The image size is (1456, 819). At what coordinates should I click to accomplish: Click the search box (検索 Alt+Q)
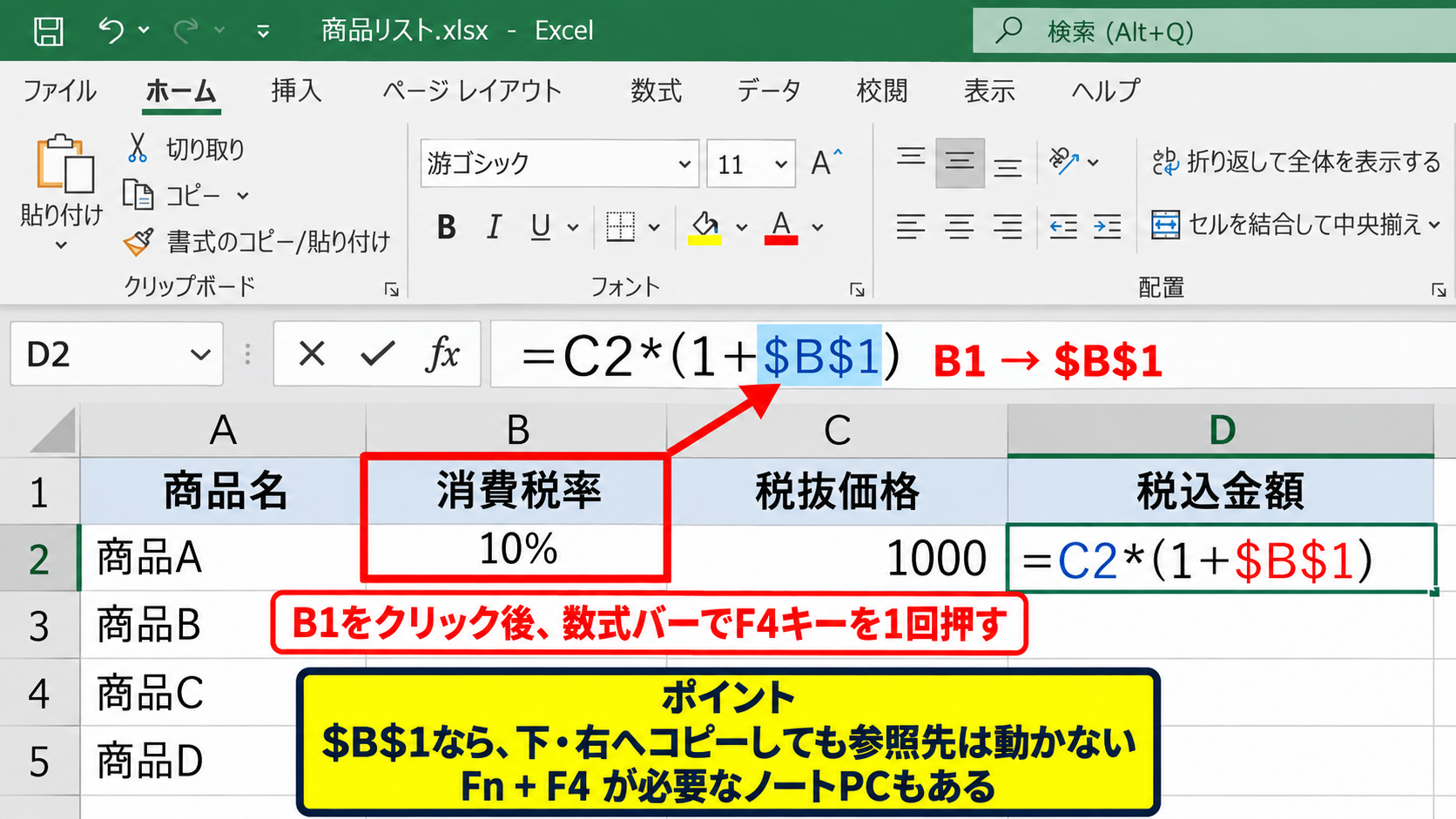pyautogui.click(x=1214, y=31)
